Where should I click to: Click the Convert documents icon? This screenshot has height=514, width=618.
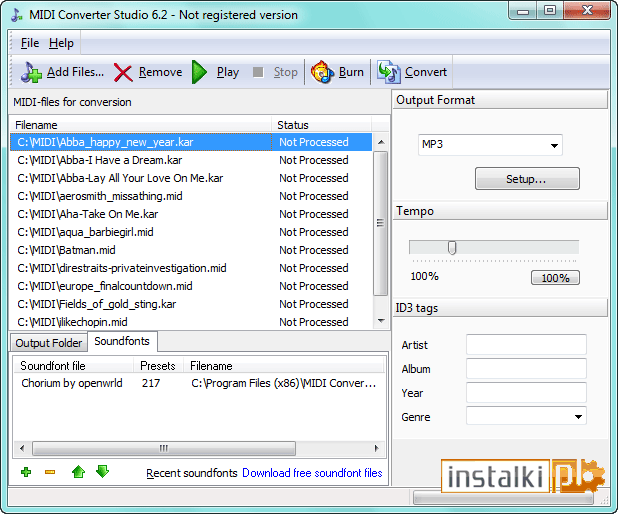pos(389,72)
